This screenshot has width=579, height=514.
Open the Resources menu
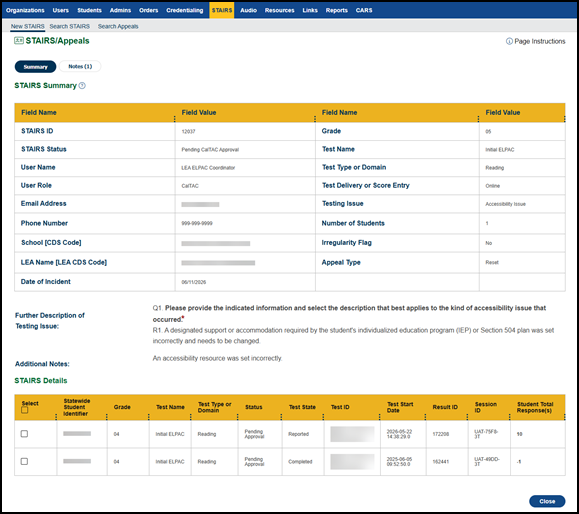click(280, 10)
